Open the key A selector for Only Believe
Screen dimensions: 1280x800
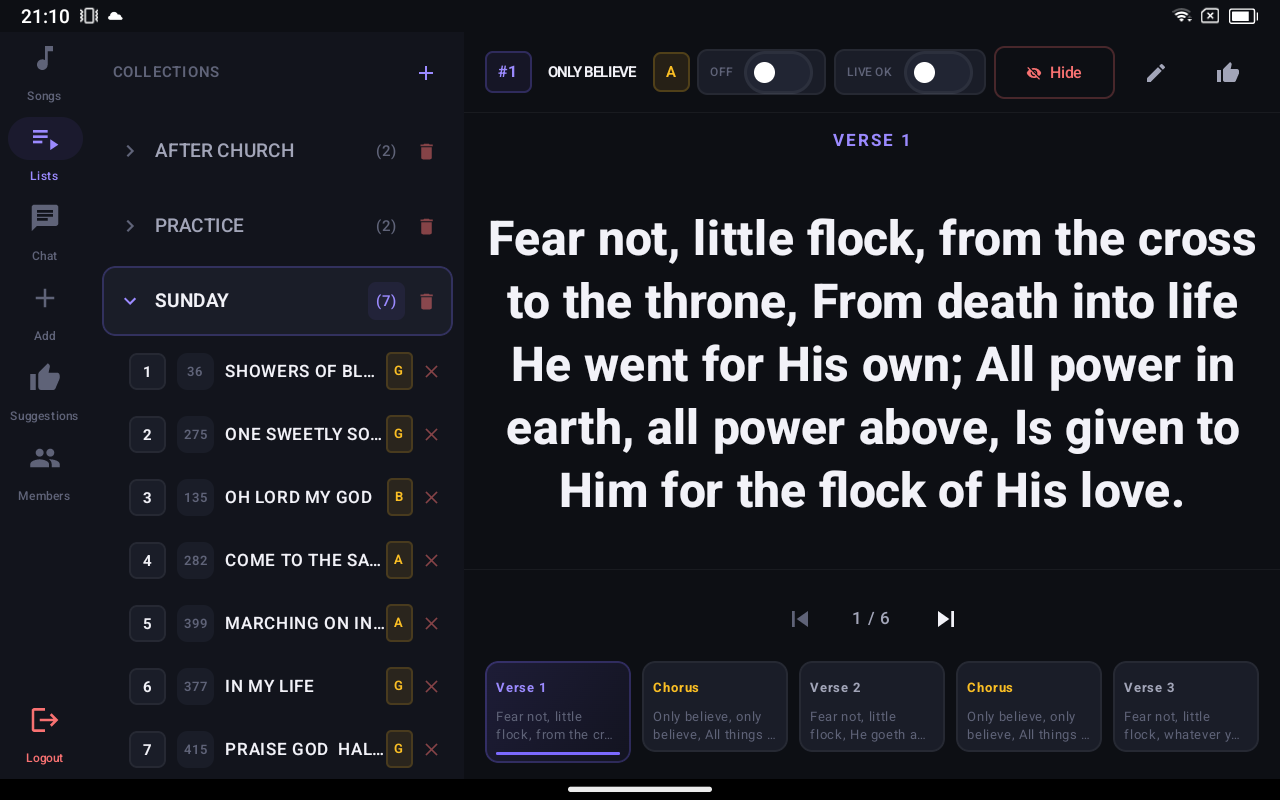point(671,72)
